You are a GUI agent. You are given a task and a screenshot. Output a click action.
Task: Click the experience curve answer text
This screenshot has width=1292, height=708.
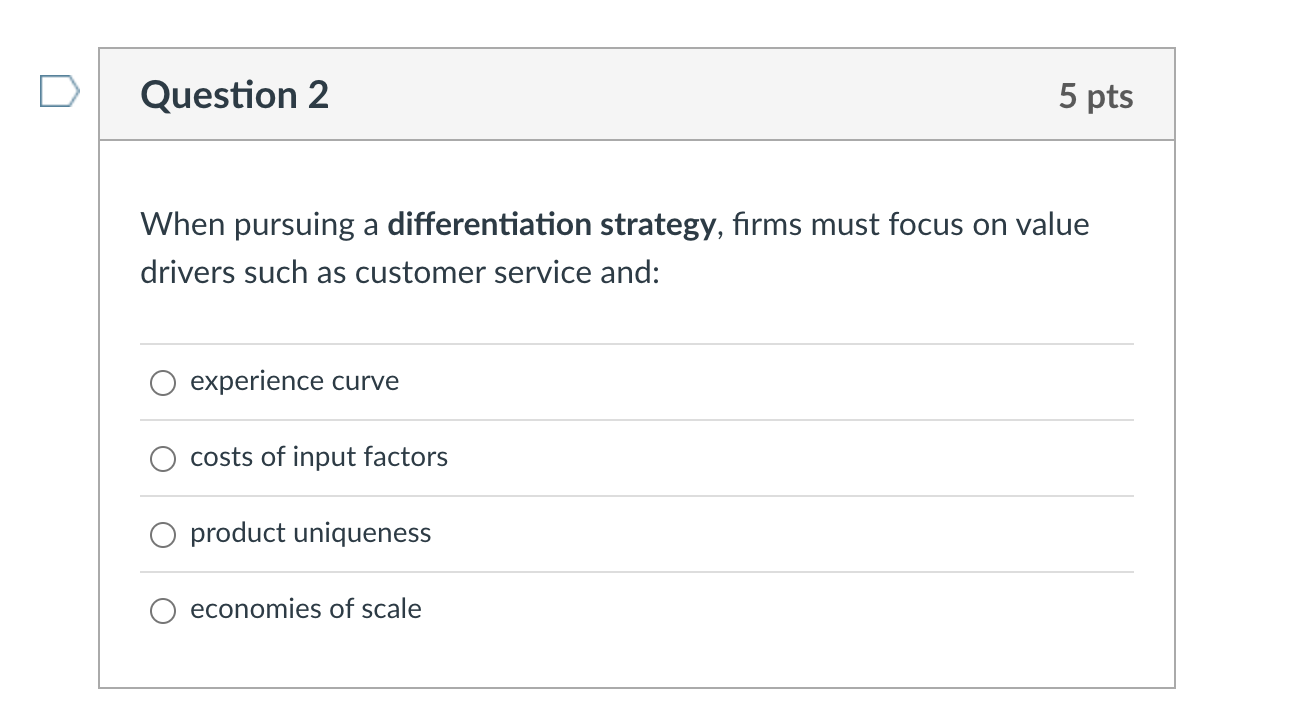coord(294,381)
